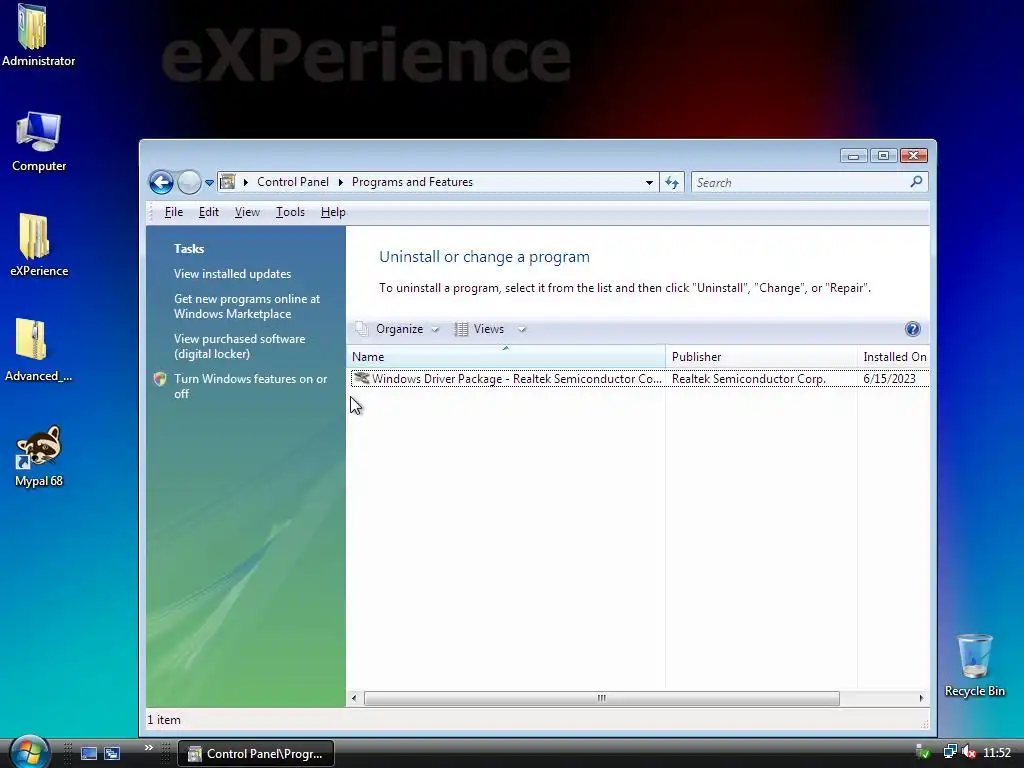The image size is (1024, 768).
Task: Click the magnifier search icon
Action: tap(916, 182)
